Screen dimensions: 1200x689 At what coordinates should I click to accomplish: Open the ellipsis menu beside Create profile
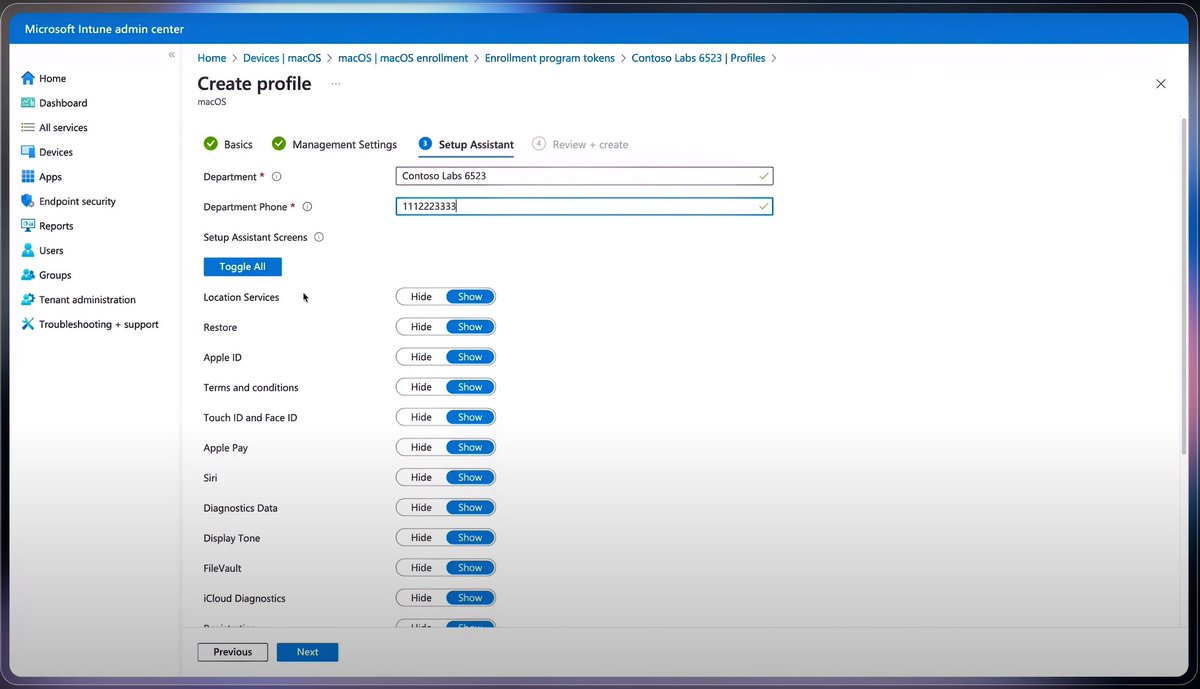tap(336, 84)
